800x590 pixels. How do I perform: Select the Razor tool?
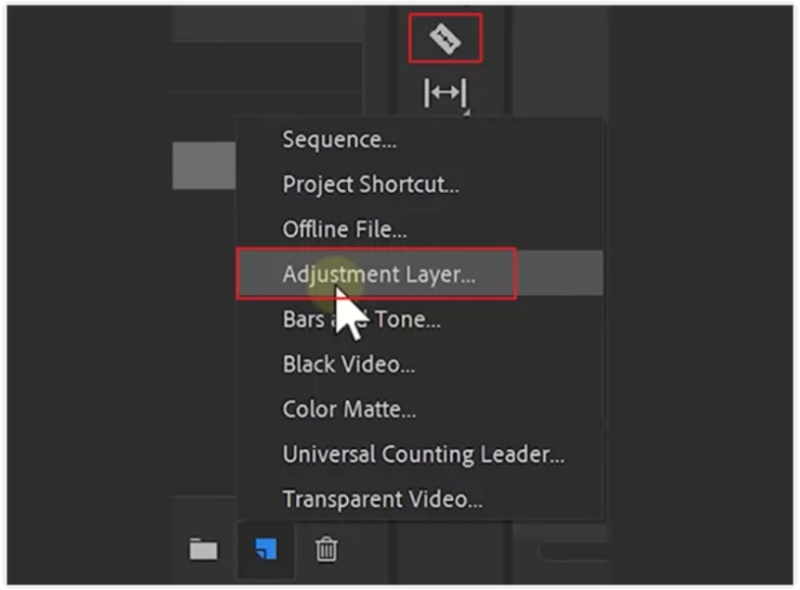445,39
